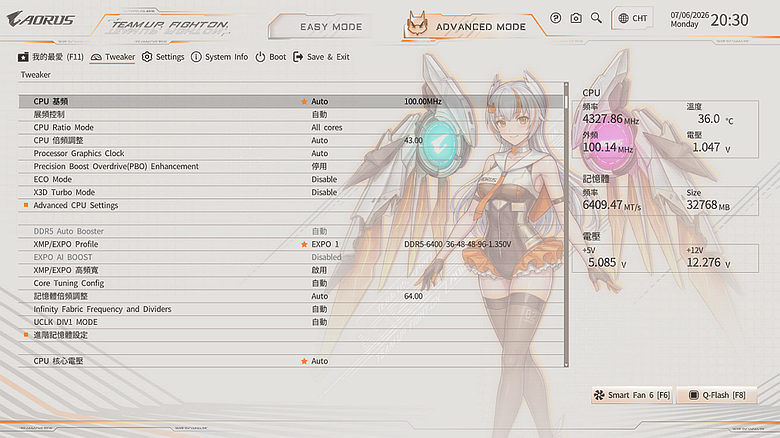Change CPU Ratio Mode All cores
Screen dimensions: 780x438
click(326, 127)
